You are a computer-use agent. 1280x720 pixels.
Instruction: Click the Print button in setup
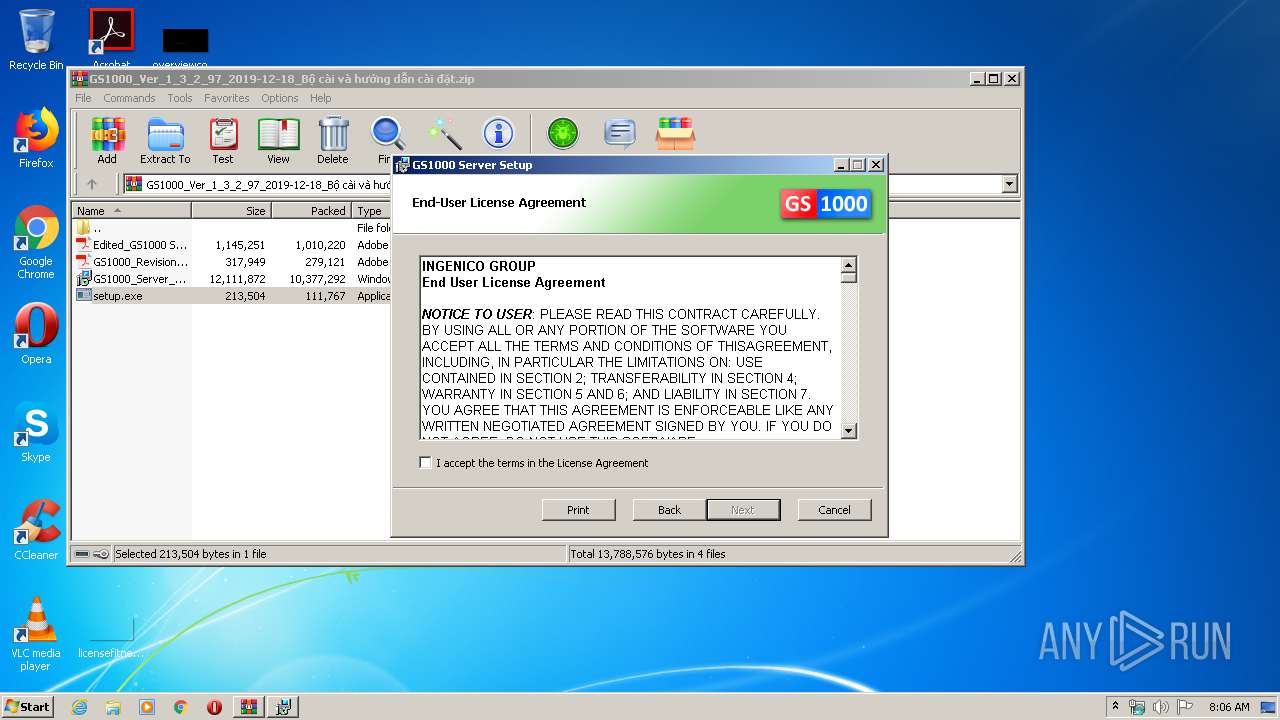click(578, 510)
